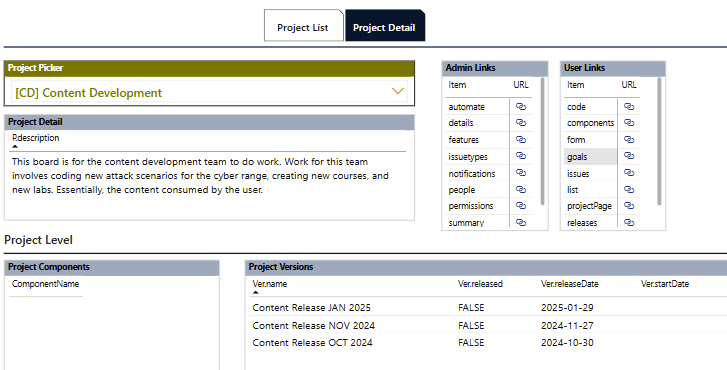The image size is (727, 370).
Task: Open the projectPage user link icon
Action: click(x=629, y=205)
